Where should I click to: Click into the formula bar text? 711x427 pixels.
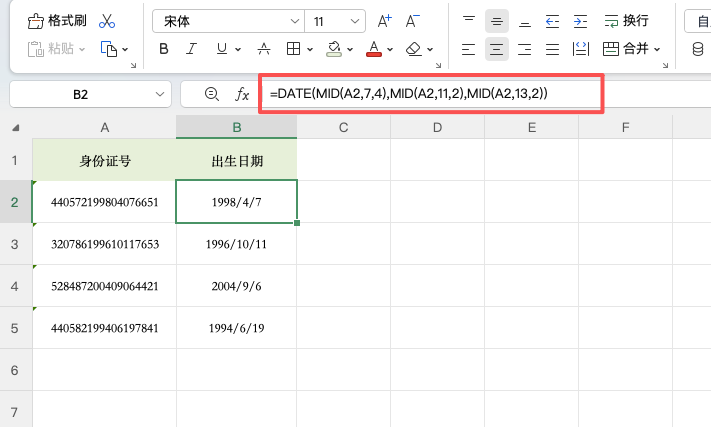coord(409,94)
